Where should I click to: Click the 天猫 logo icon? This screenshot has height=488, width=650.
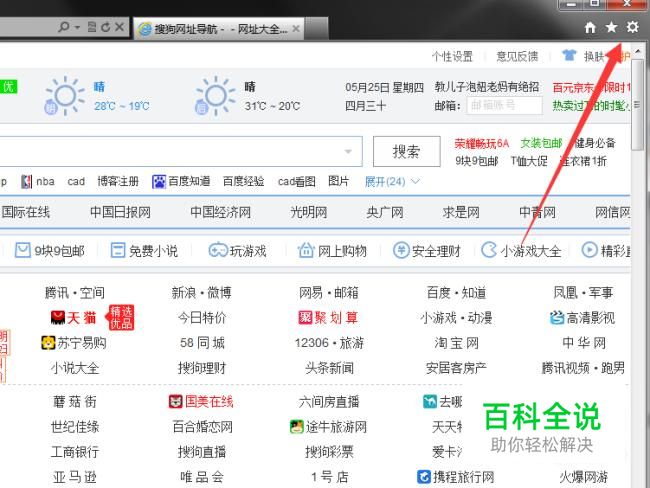click(x=58, y=318)
